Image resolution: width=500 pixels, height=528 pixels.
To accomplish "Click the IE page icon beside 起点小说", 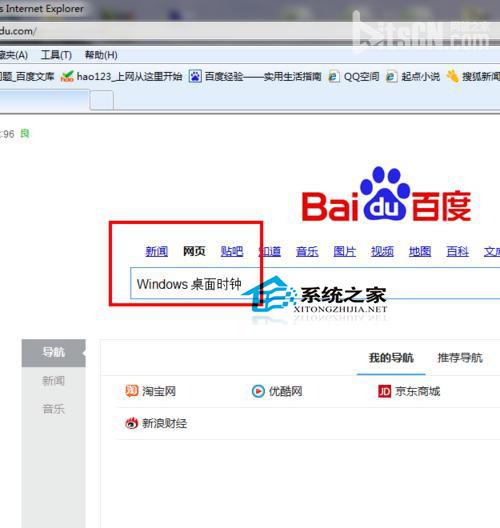I will point(391,77).
